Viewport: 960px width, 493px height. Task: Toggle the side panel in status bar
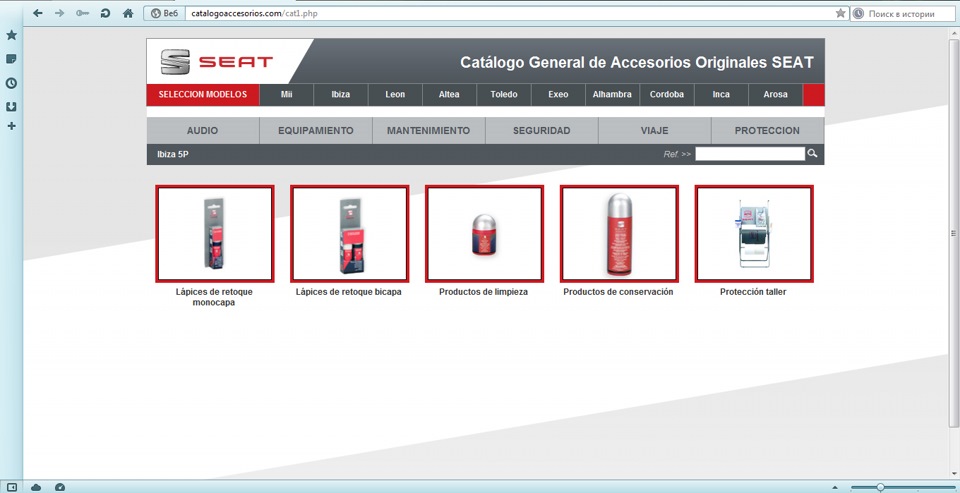pyautogui.click(x=12, y=487)
